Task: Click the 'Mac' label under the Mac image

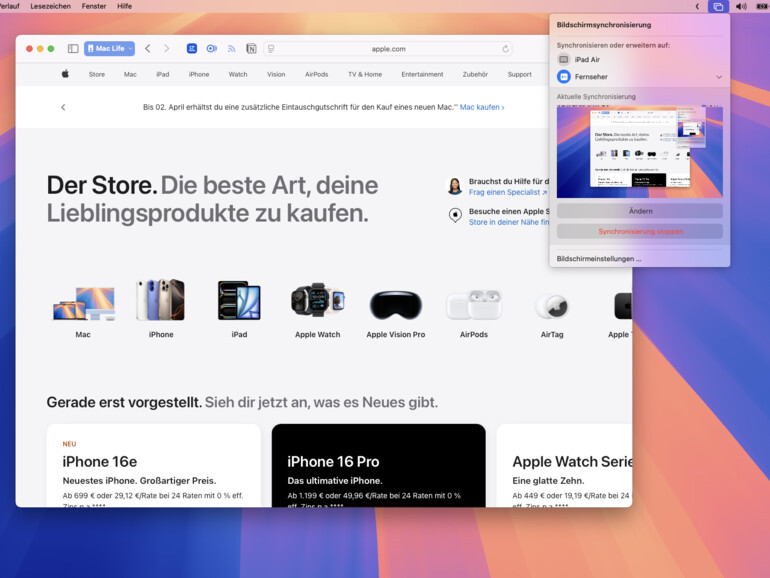Action: [x=83, y=334]
